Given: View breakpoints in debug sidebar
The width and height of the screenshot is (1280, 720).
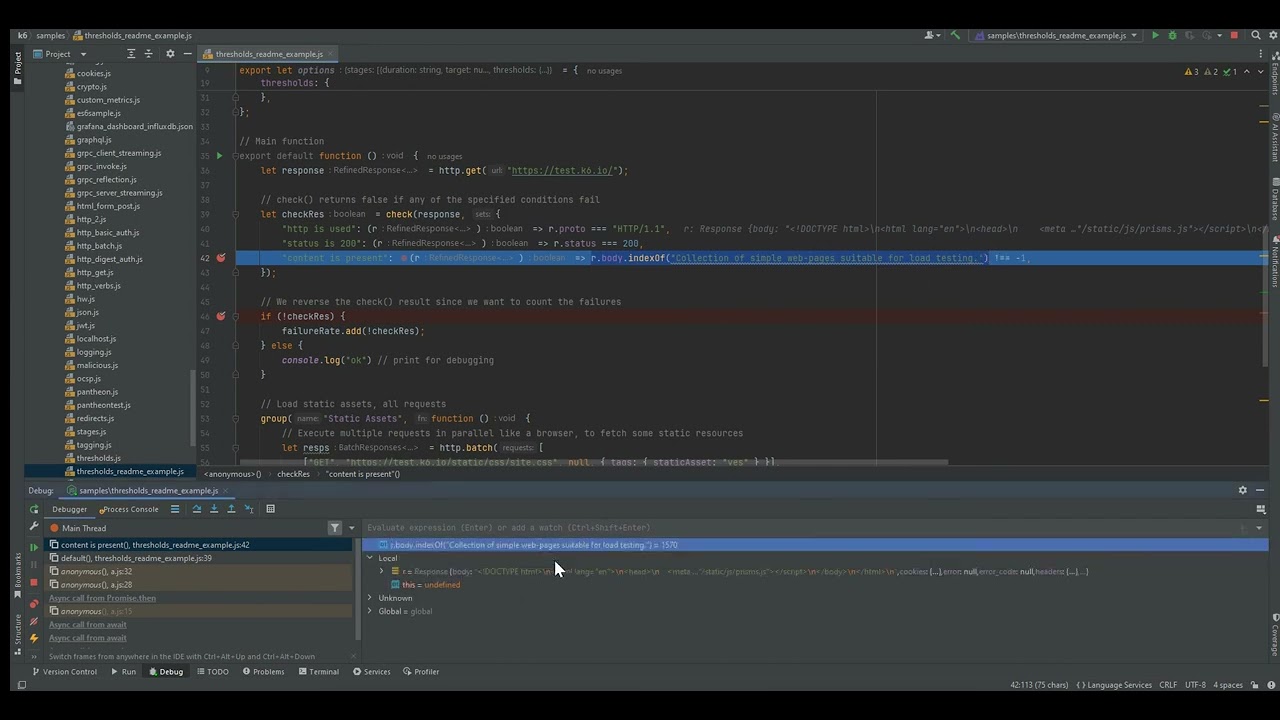Looking at the screenshot, I should point(34,604).
